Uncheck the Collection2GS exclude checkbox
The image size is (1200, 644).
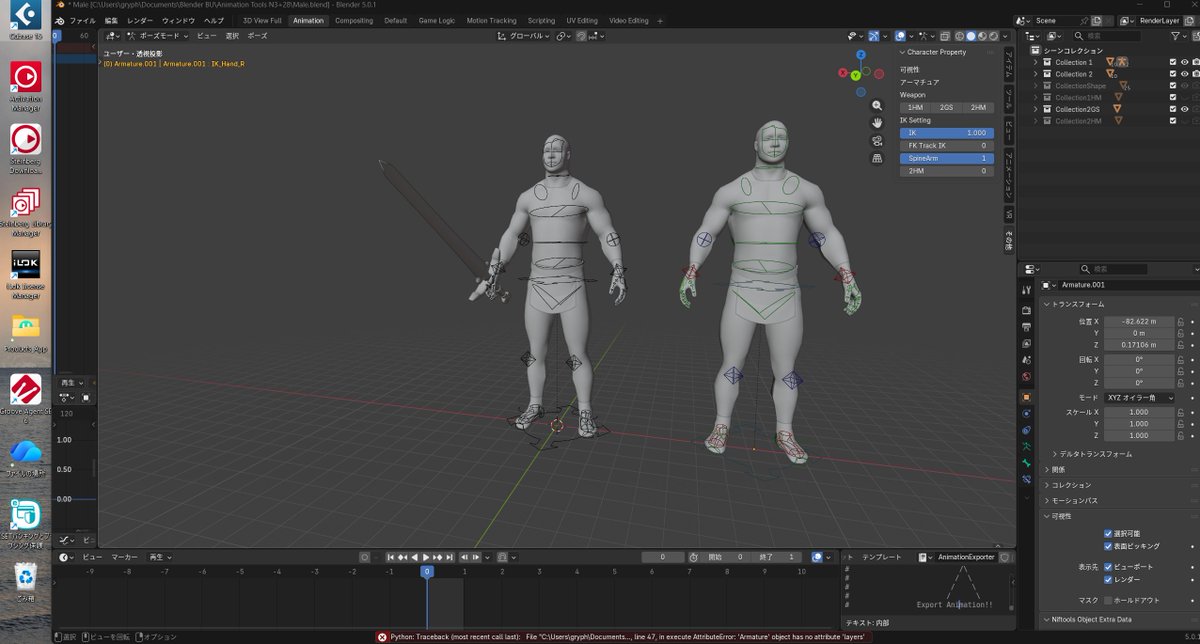tap(1173, 109)
